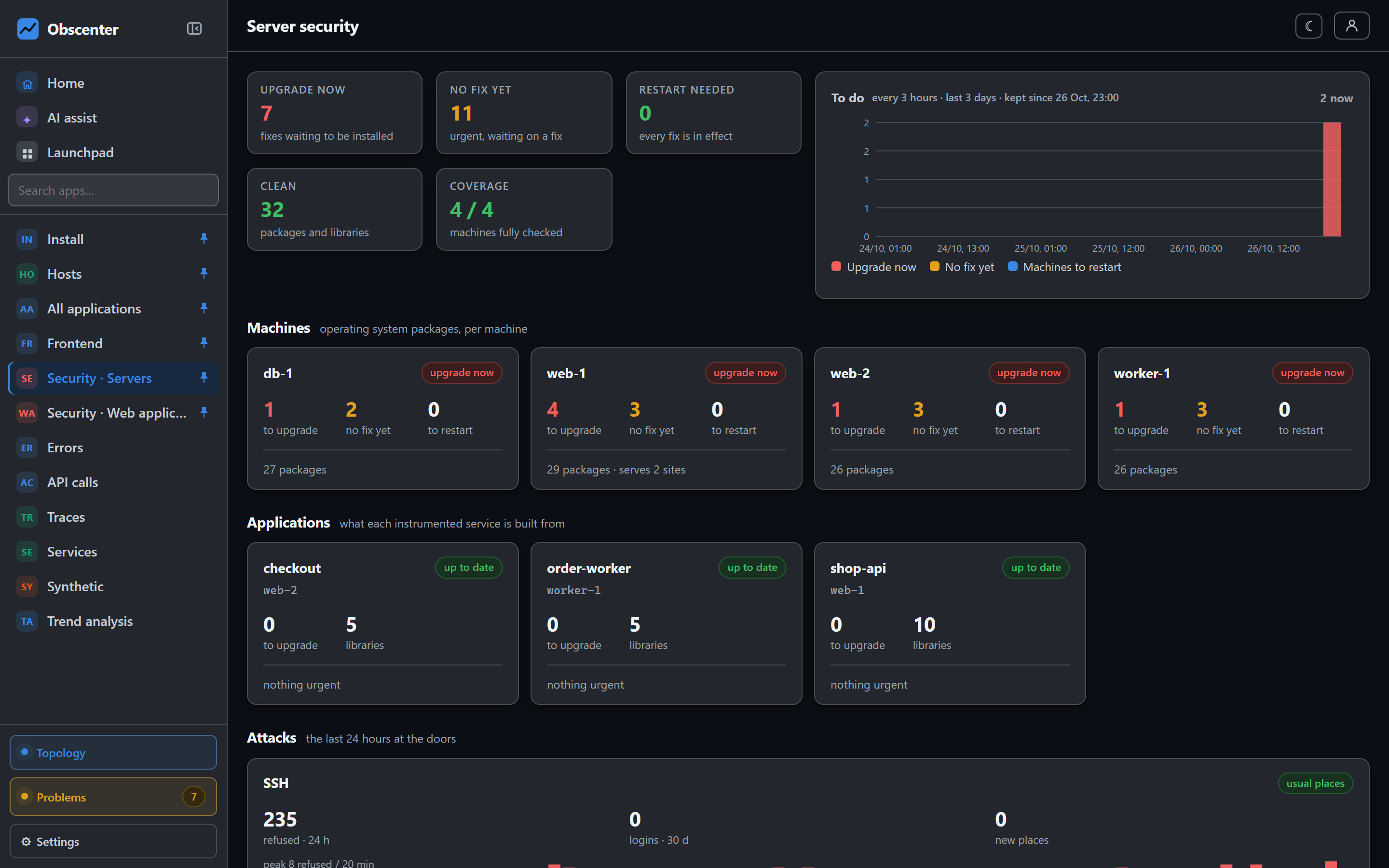Focus the Search apps field
The height and width of the screenshot is (868, 1389).
click(x=113, y=190)
